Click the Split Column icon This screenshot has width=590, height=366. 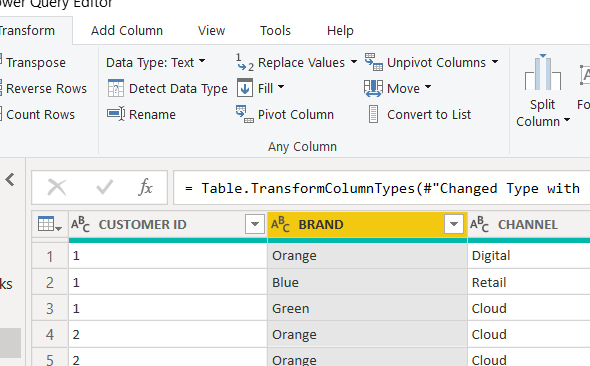coord(543,72)
